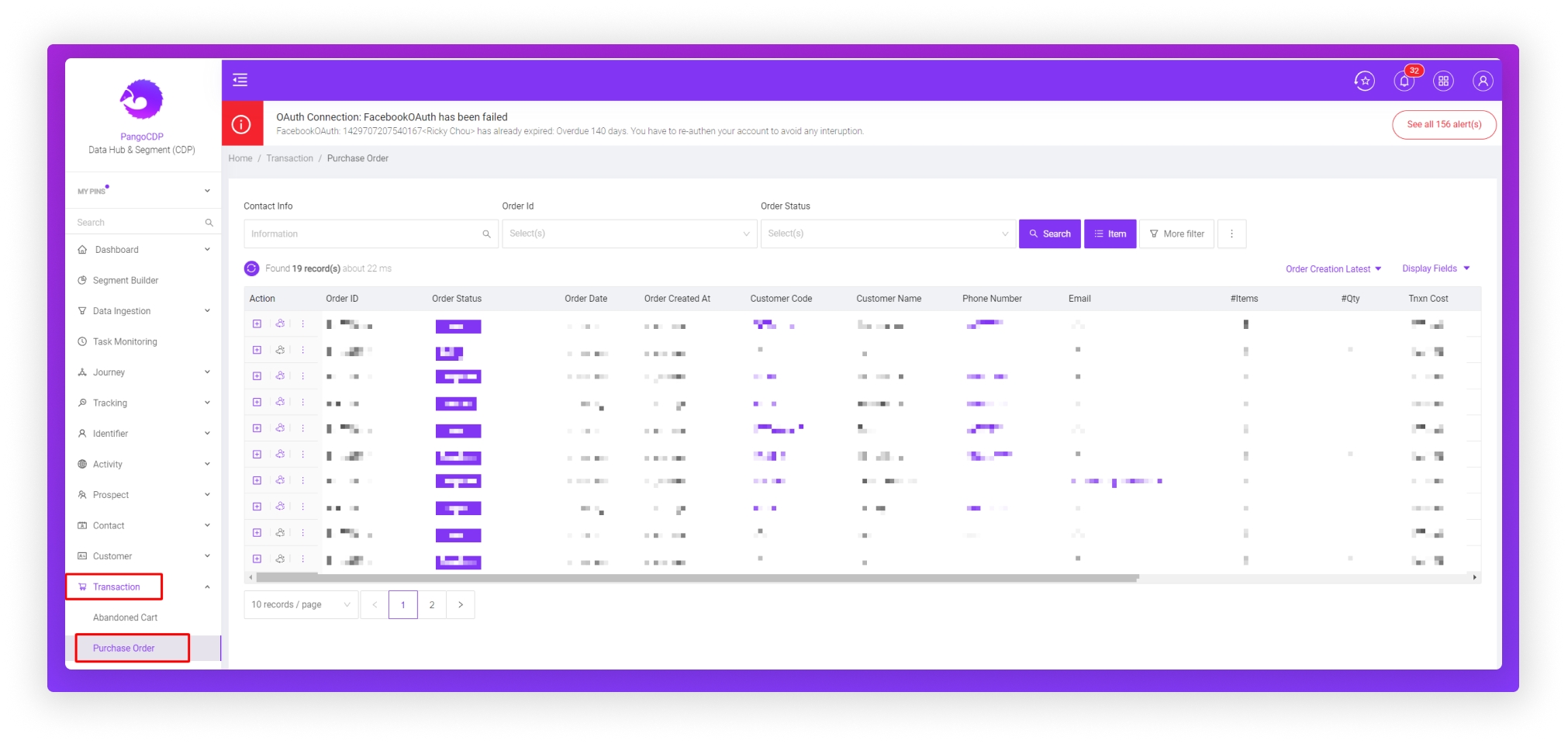The height and width of the screenshot is (744, 1568).
Task: Click the magnifier icon in sidebar search
Action: (x=209, y=223)
